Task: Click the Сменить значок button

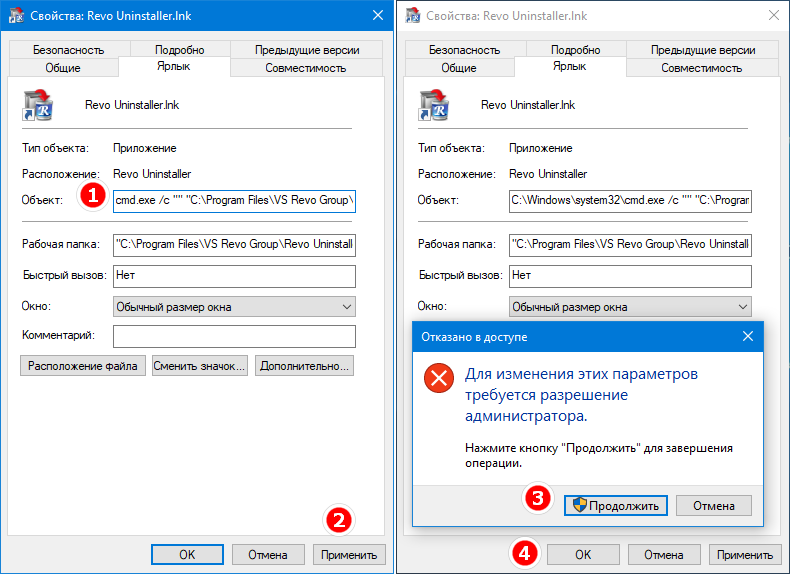Action: click(200, 366)
